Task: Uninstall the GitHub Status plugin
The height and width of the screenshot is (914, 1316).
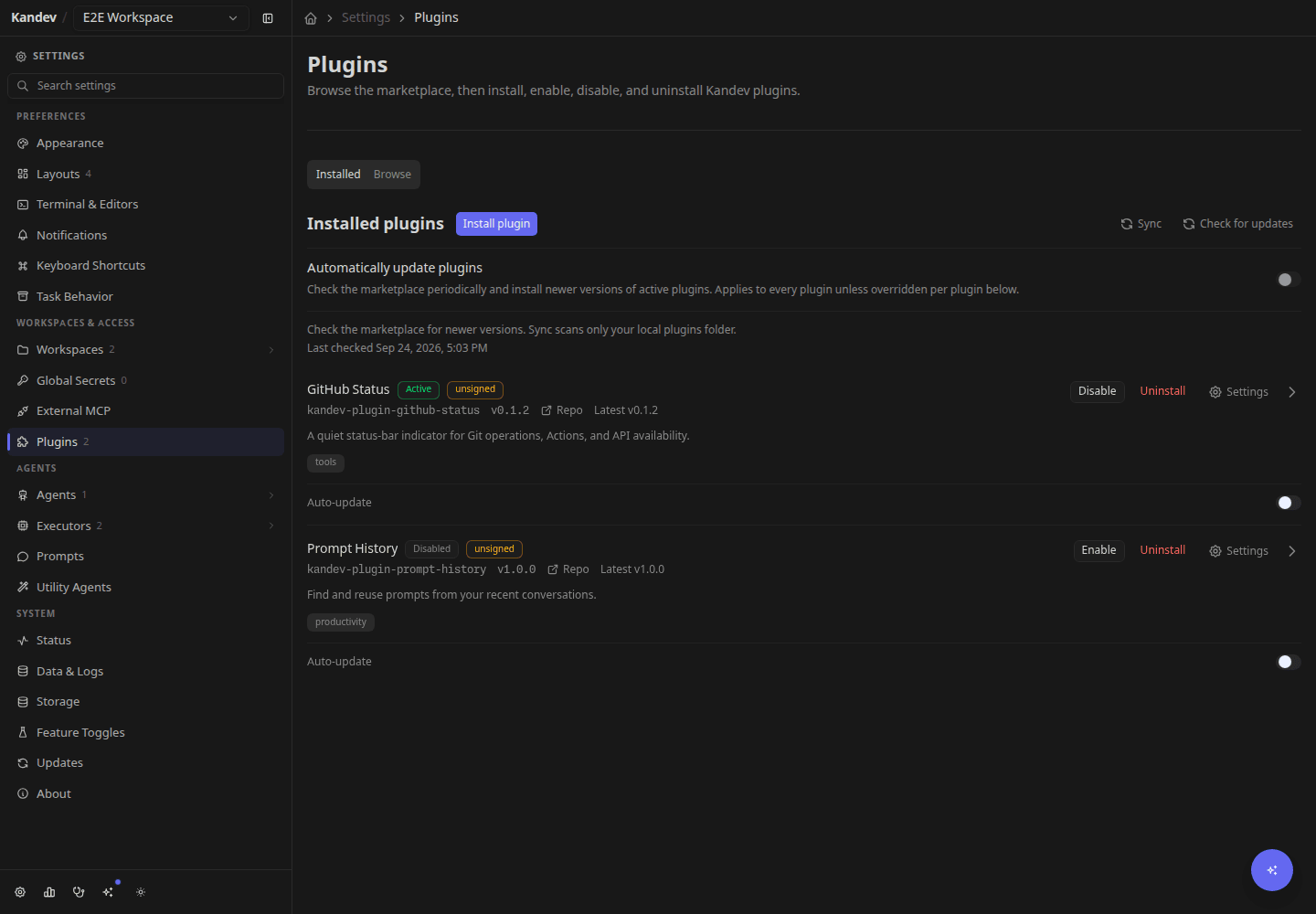Action: click(1162, 391)
